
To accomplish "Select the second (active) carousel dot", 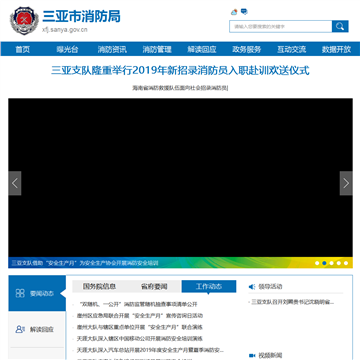I will [324, 263].
